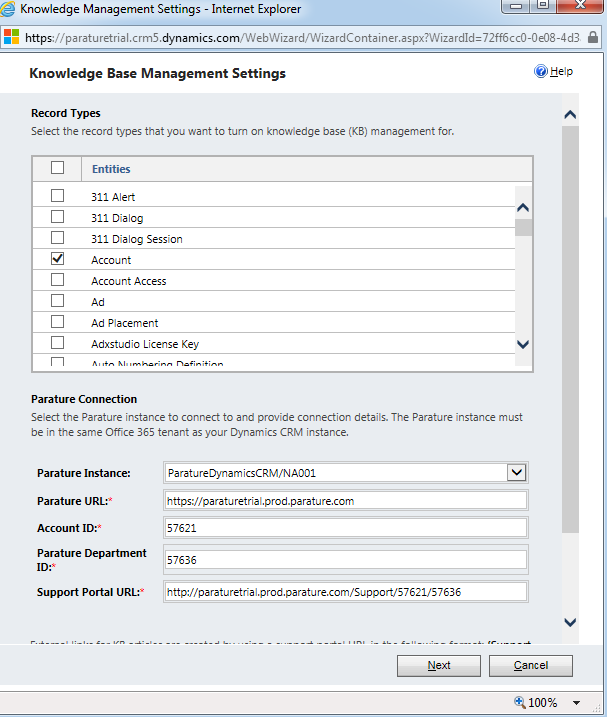Click the Parature Department ID field

pos(345,560)
